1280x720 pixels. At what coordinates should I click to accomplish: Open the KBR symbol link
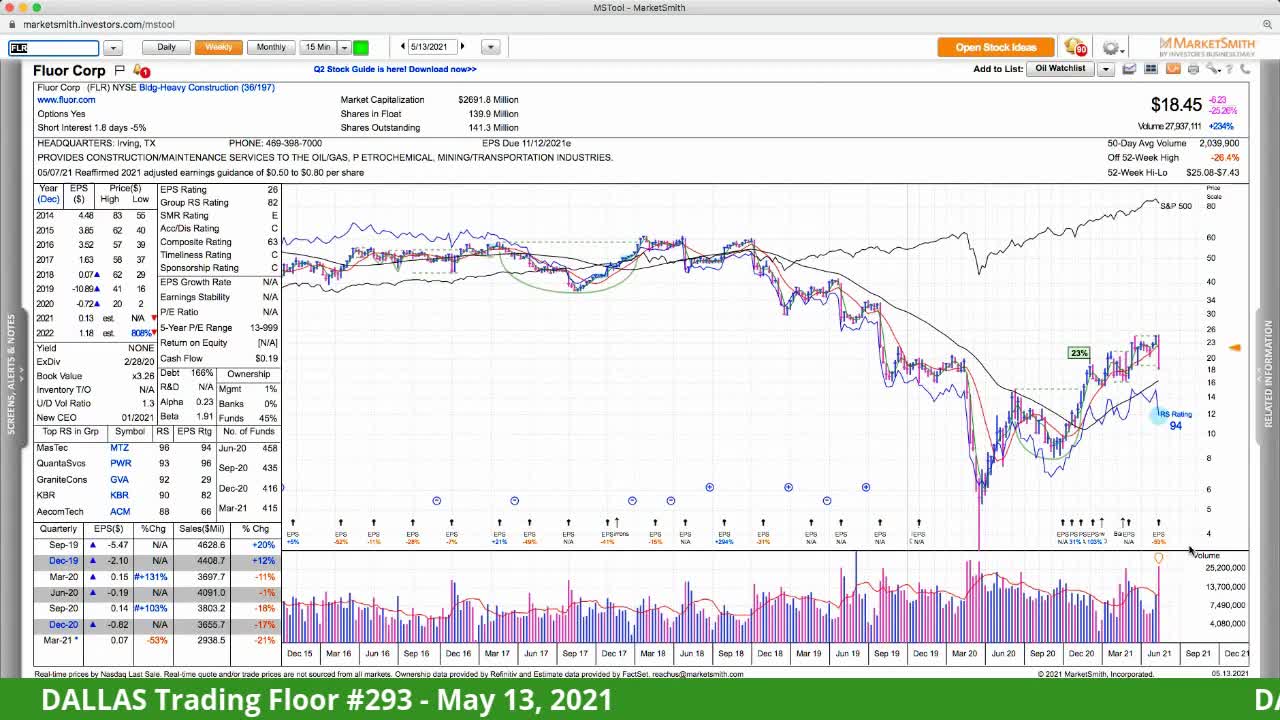point(119,496)
